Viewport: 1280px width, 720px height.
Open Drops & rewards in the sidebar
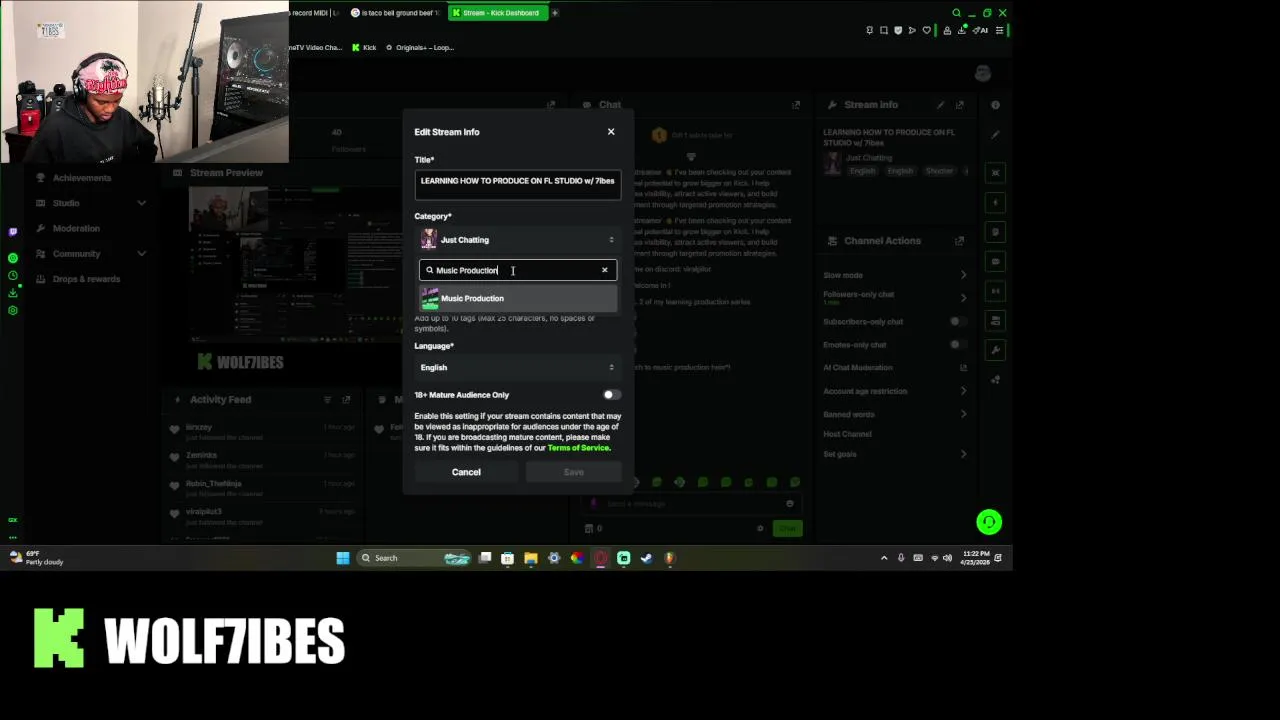pos(86,279)
